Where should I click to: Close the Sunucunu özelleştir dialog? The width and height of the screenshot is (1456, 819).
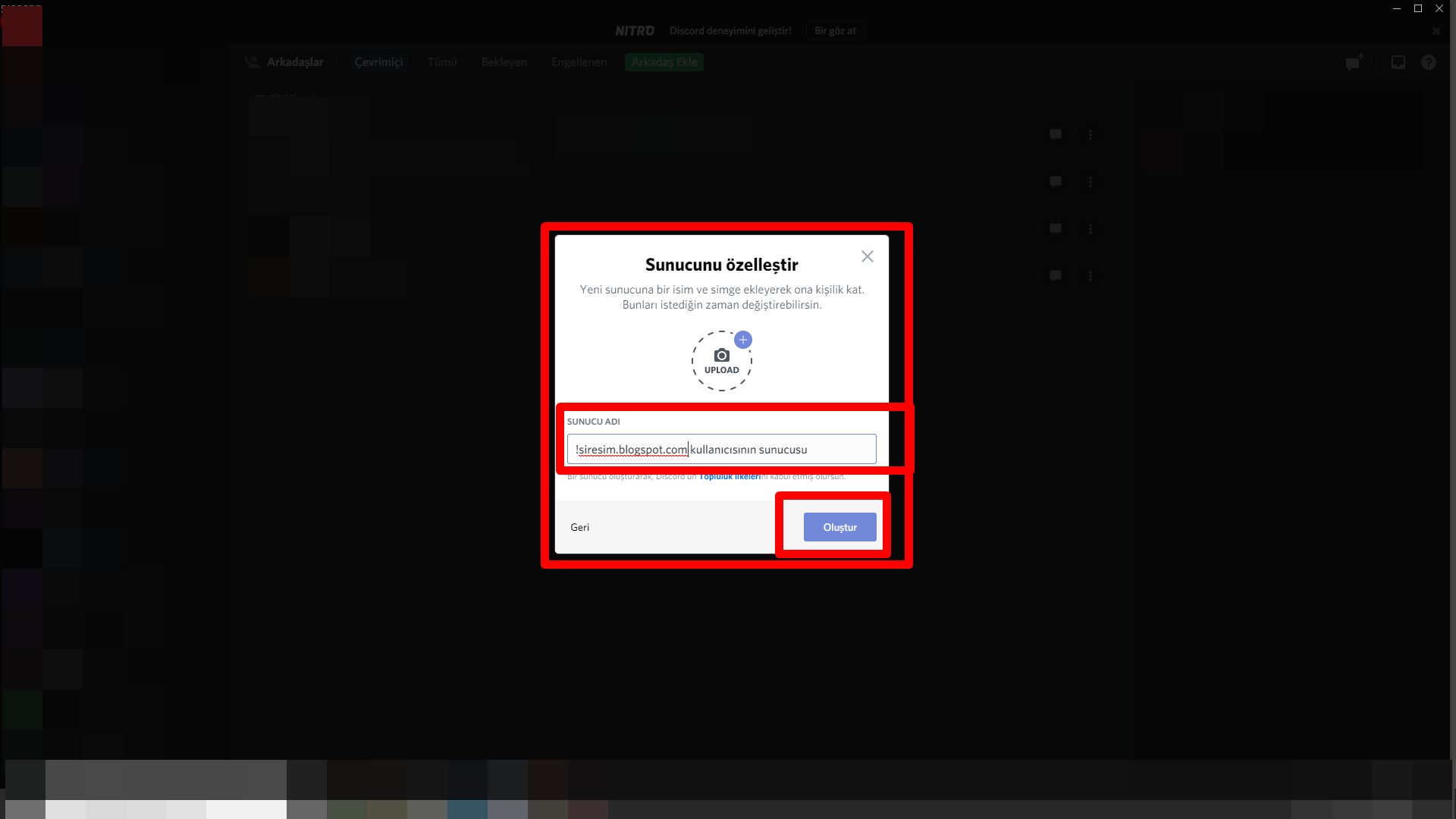pos(868,256)
